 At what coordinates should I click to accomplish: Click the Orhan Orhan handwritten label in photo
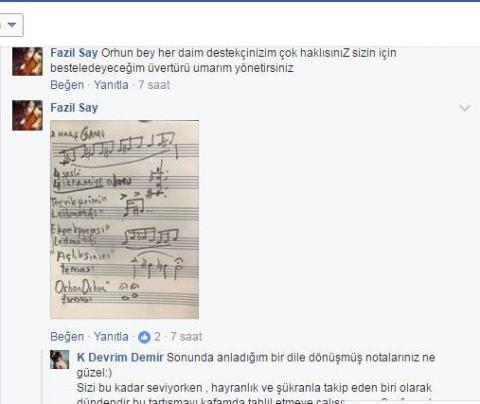[82, 288]
